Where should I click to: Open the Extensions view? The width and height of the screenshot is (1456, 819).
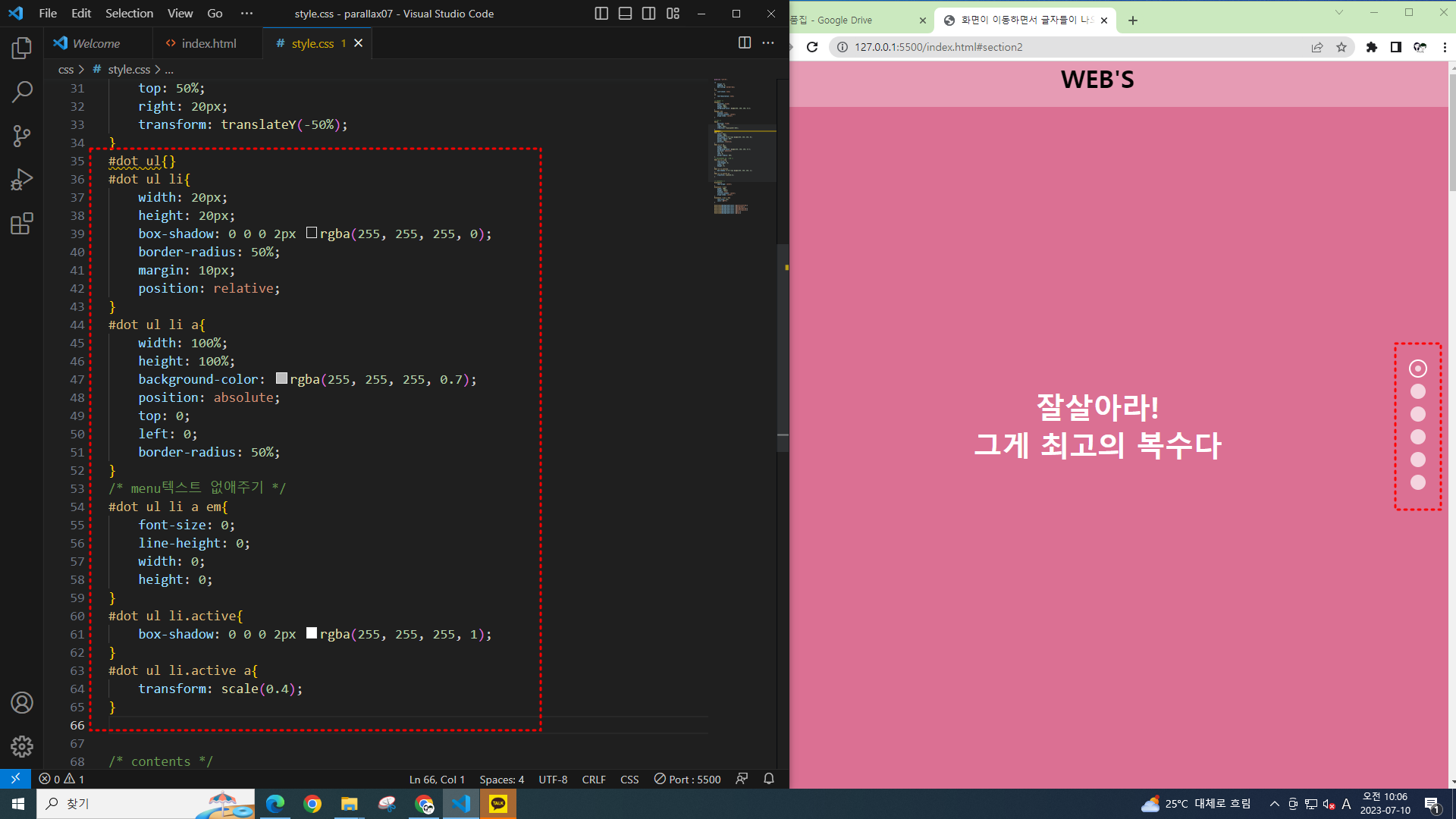22,224
